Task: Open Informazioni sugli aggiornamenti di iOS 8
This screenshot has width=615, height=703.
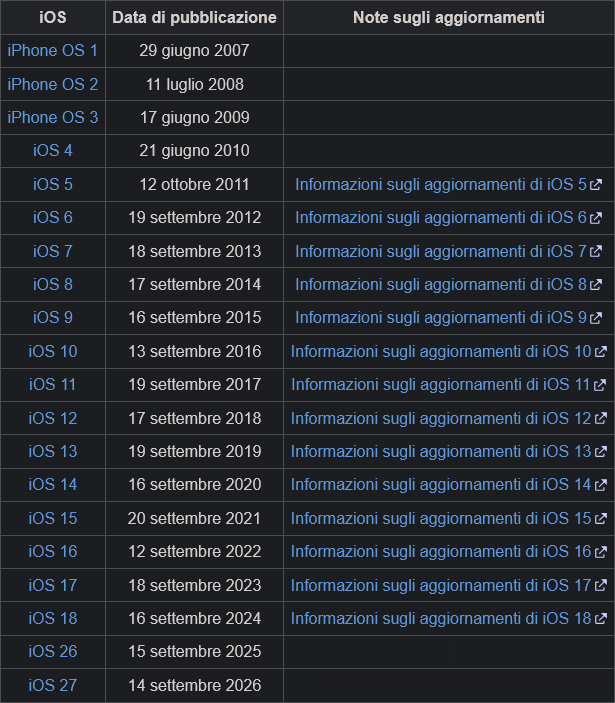Action: (x=448, y=284)
